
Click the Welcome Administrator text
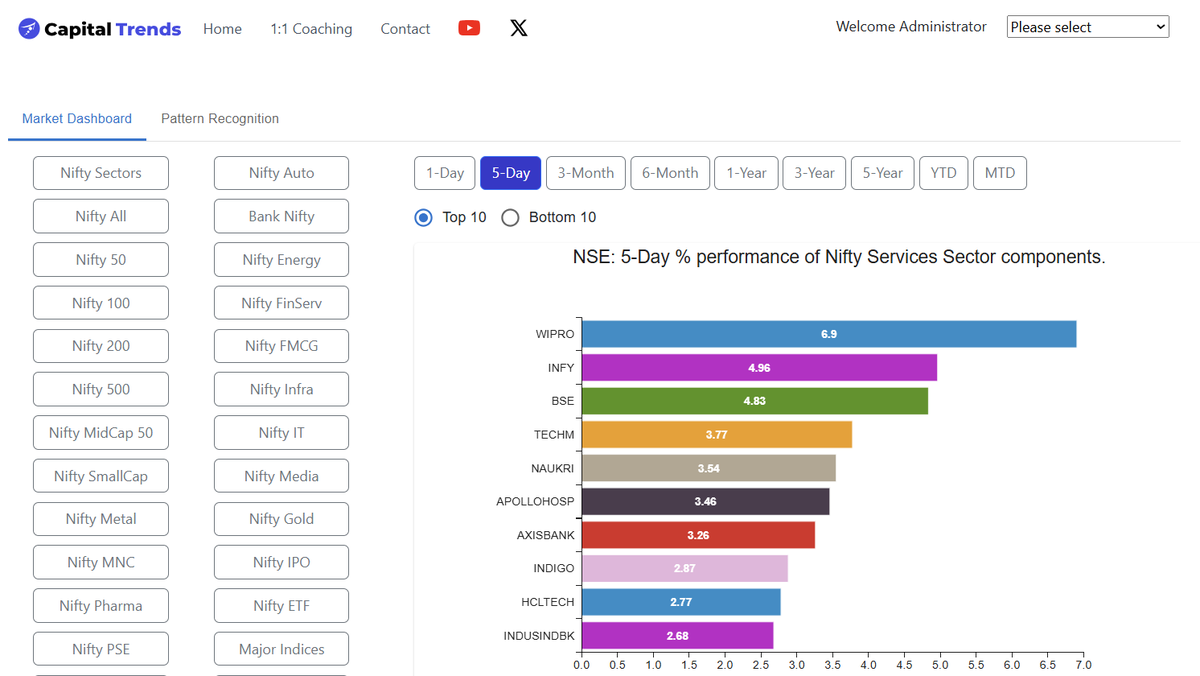(911, 27)
